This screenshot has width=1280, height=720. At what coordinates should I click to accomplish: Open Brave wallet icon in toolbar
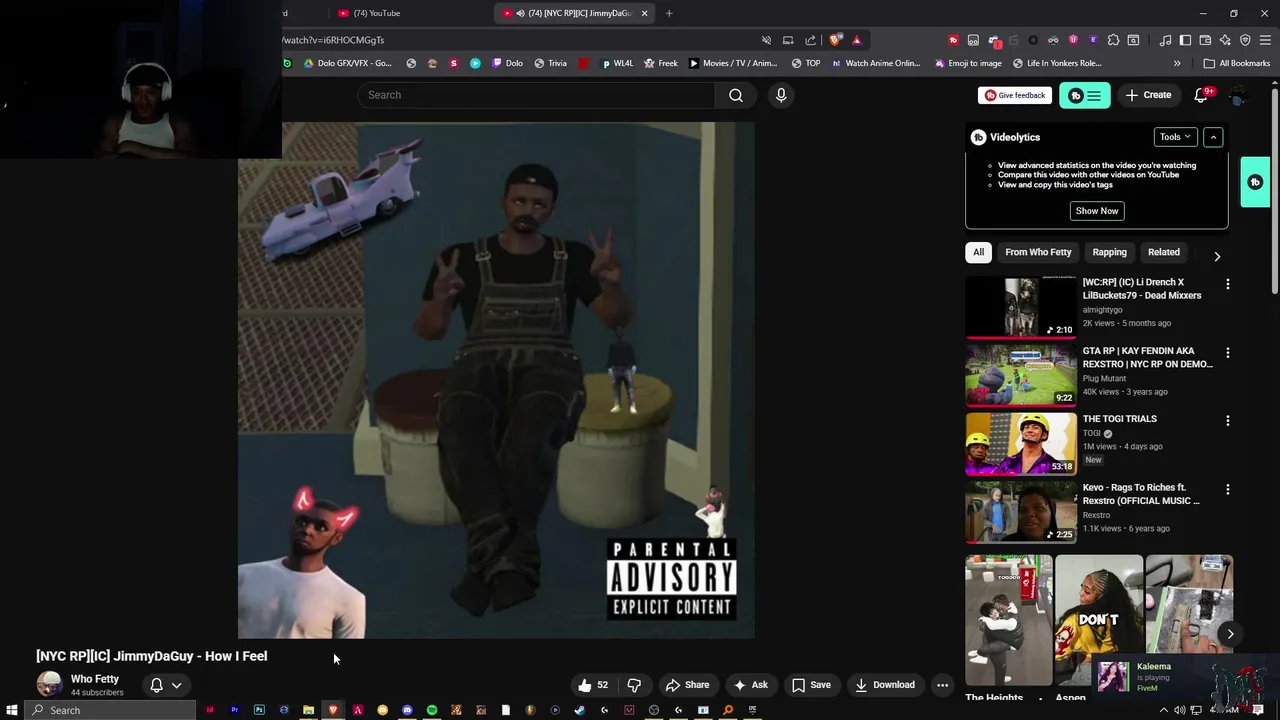click(x=1205, y=40)
